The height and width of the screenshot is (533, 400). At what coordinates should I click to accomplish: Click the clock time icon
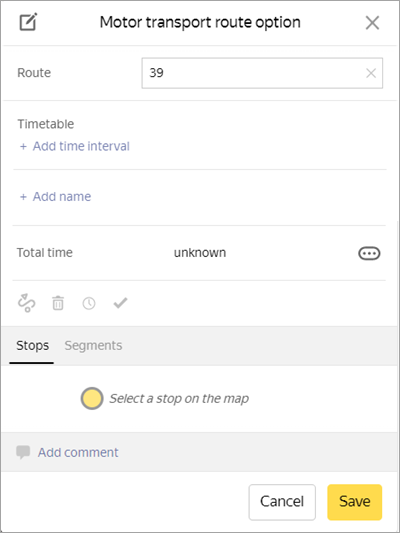89,303
